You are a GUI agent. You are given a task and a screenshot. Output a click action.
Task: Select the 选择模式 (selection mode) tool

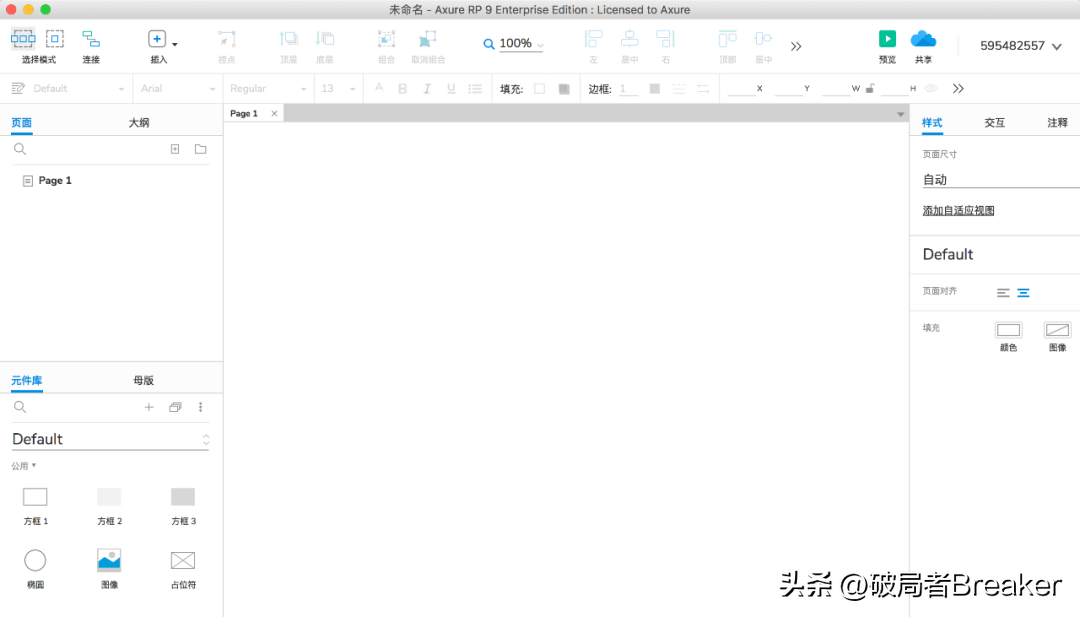point(23,40)
